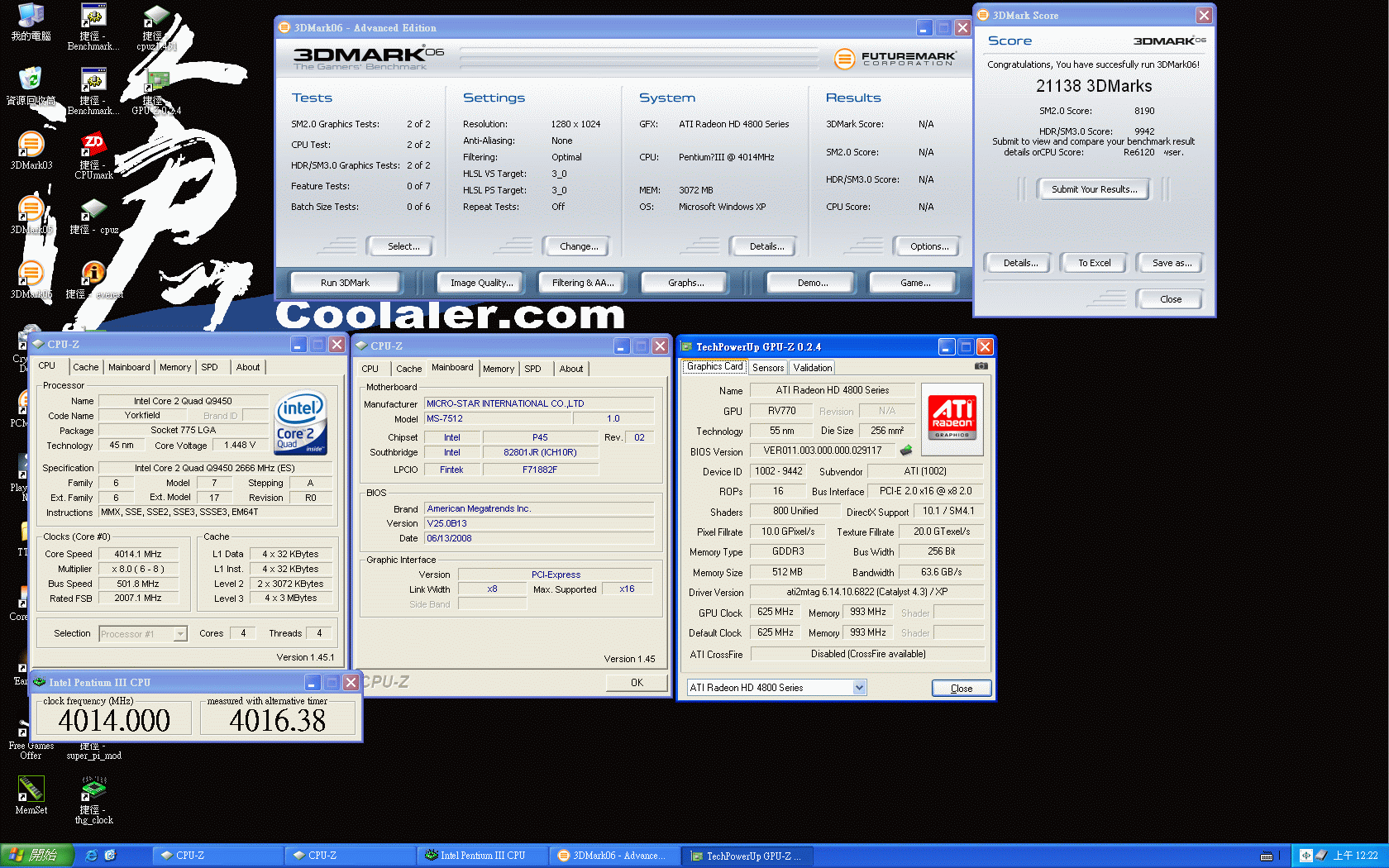Open the everest desktop shortcut

point(93,280)
